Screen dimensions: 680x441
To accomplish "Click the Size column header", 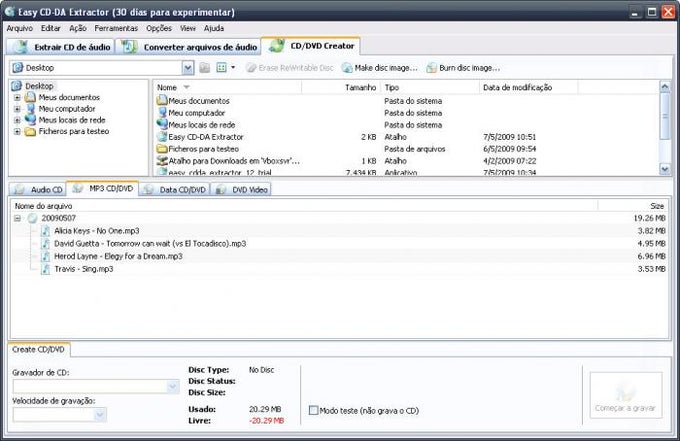I will pyautogui.click(x=634, y=206).
